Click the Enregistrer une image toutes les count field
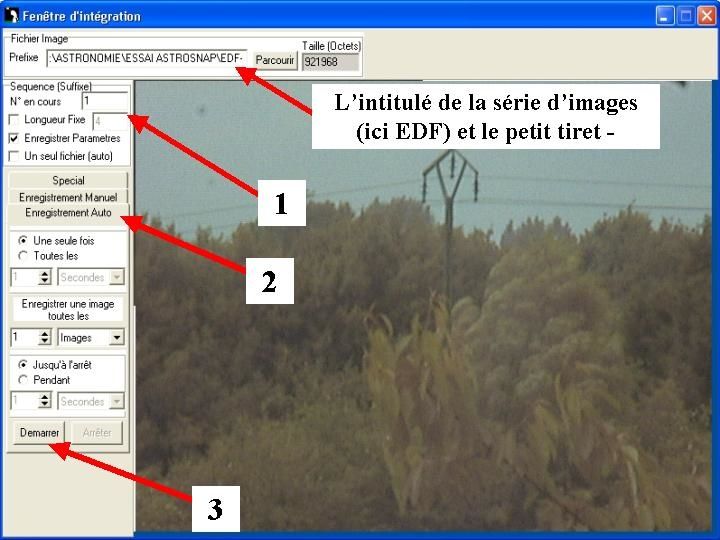The height and width of the screenshot is (540, 720). (x=25, y=338)
